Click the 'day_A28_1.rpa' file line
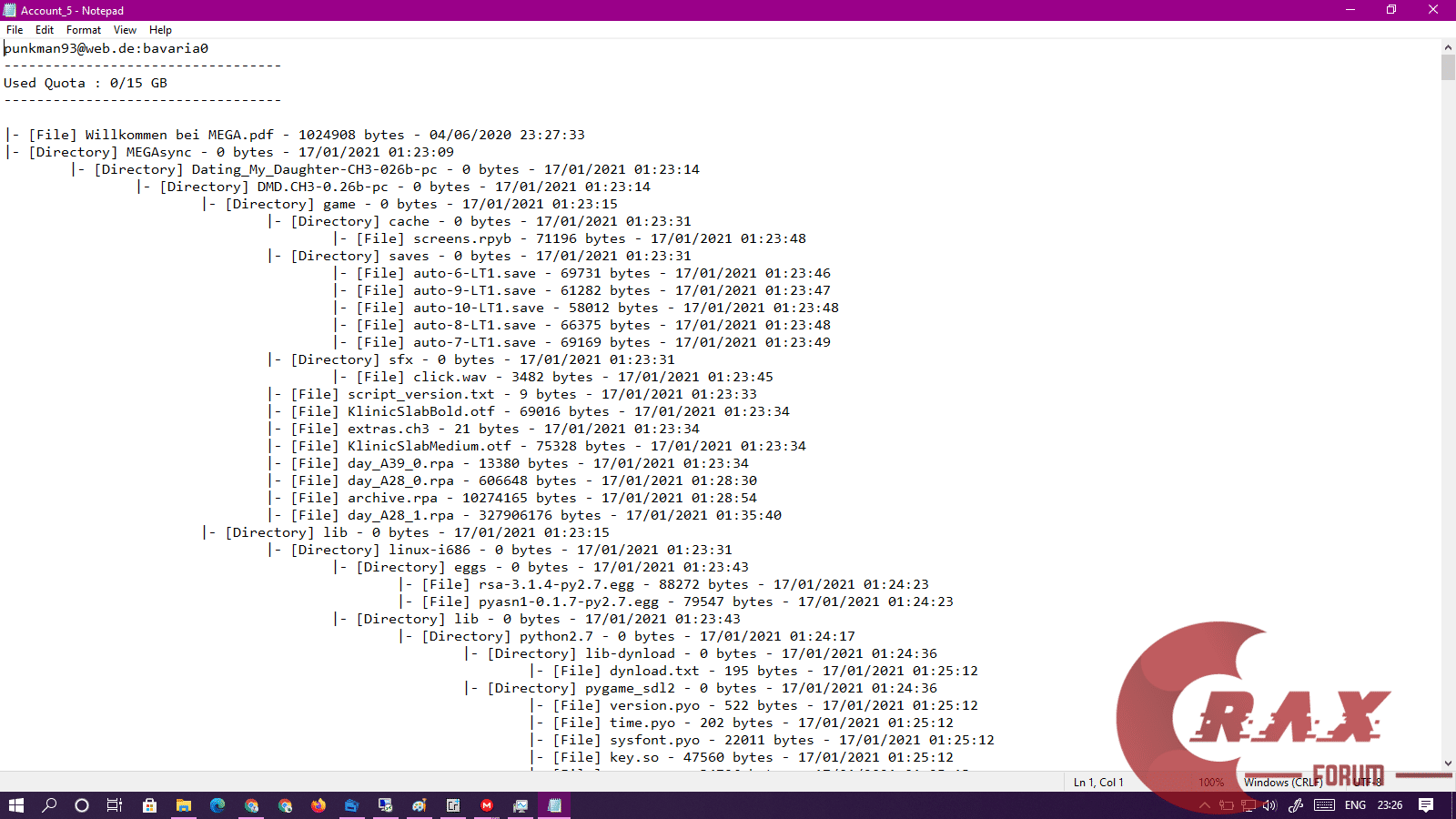The width and height of the screenshot is (1456, 819). pyautogui.click(x=524, y=515)
